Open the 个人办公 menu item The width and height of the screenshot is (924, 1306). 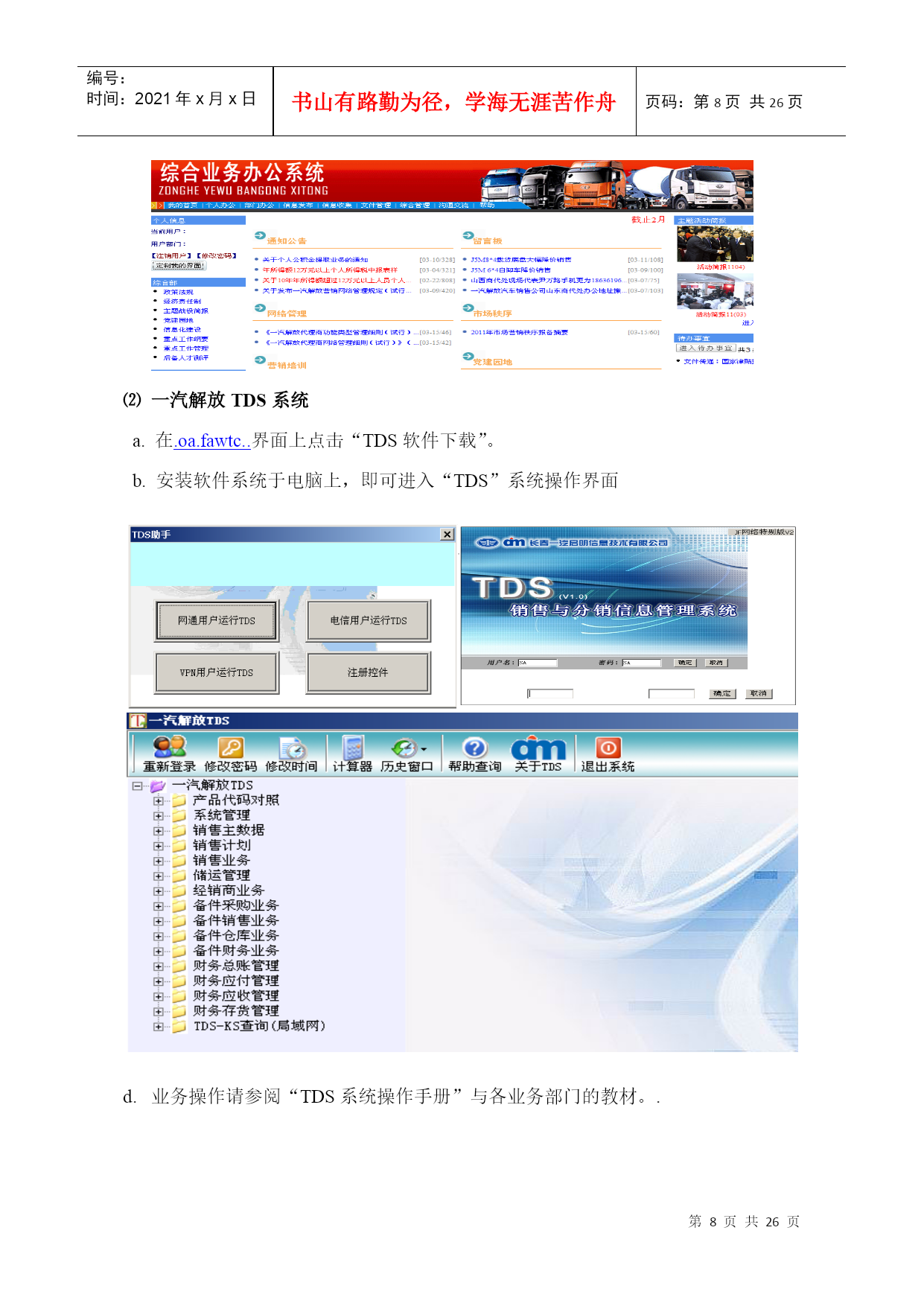tap(220, 206)
